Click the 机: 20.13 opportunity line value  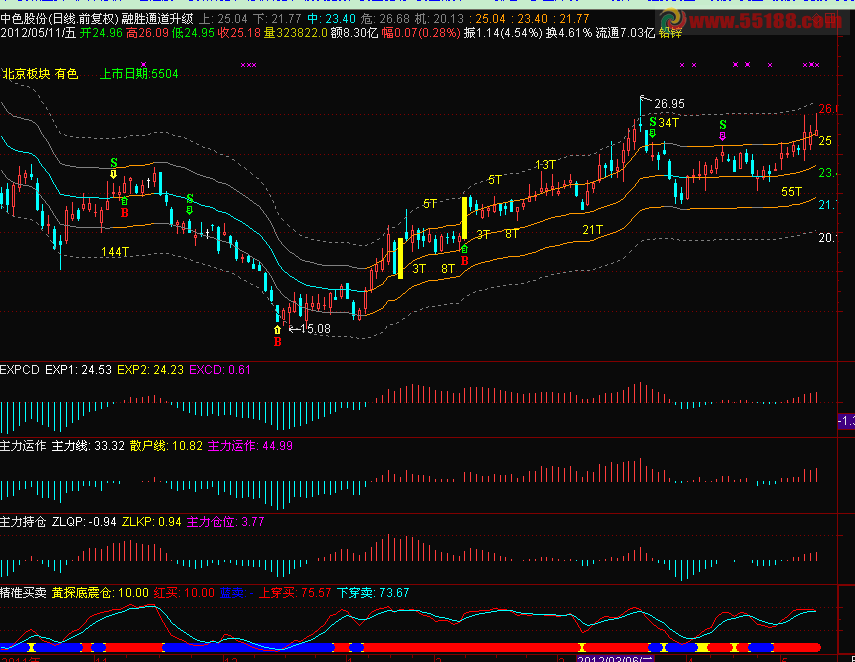coord(439,19)
